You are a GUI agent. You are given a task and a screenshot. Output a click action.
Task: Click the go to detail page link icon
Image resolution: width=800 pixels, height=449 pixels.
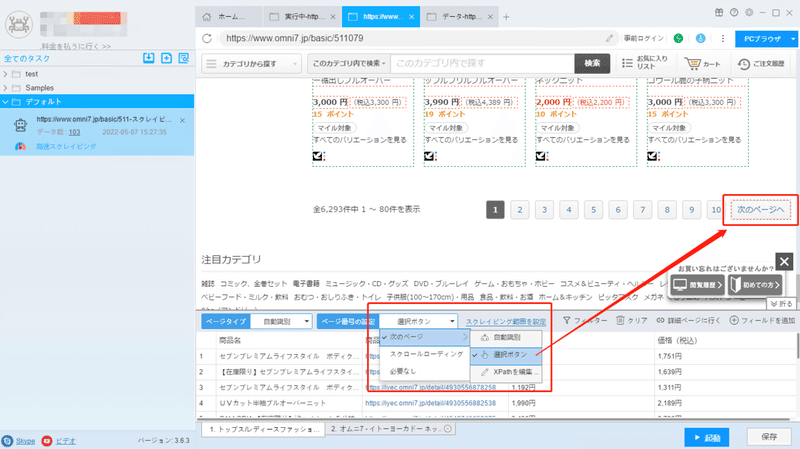click(660, 320)
